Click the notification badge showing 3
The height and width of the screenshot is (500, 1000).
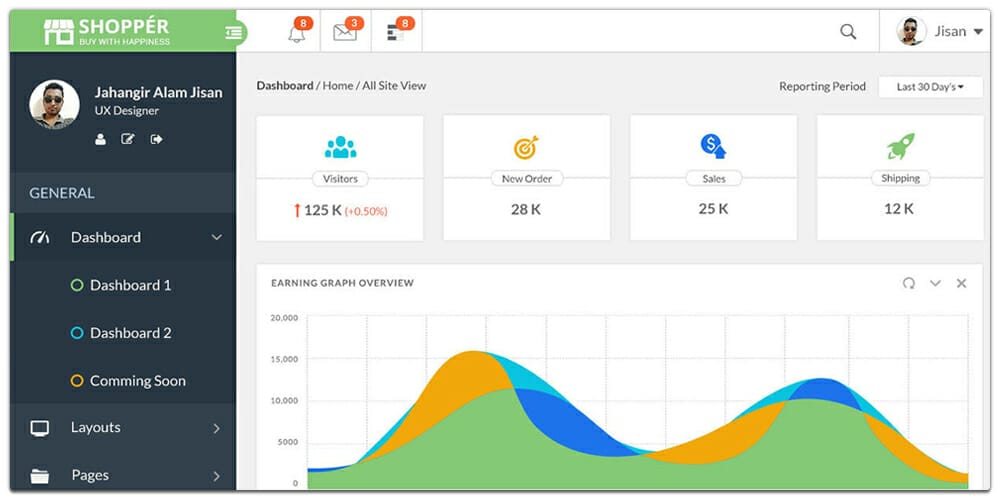pos(354,24)
